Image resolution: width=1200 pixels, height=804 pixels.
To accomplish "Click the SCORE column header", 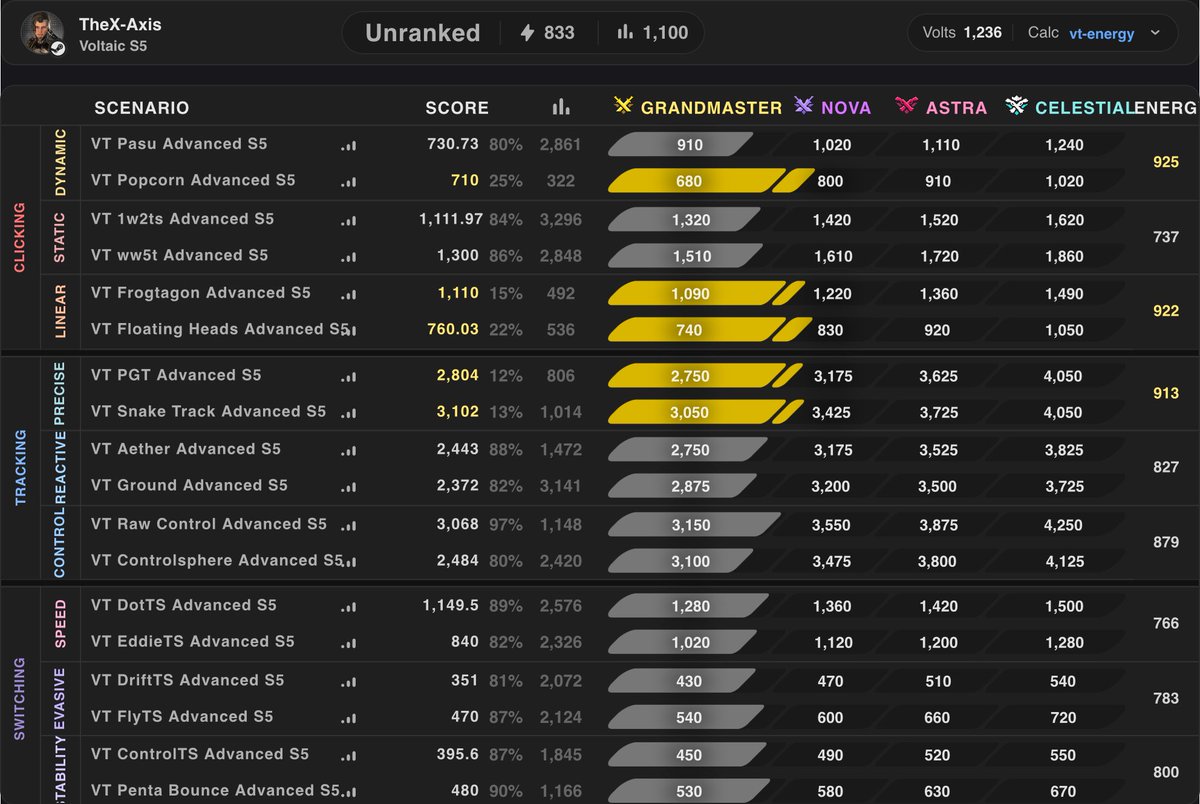I will pos(457,108).
